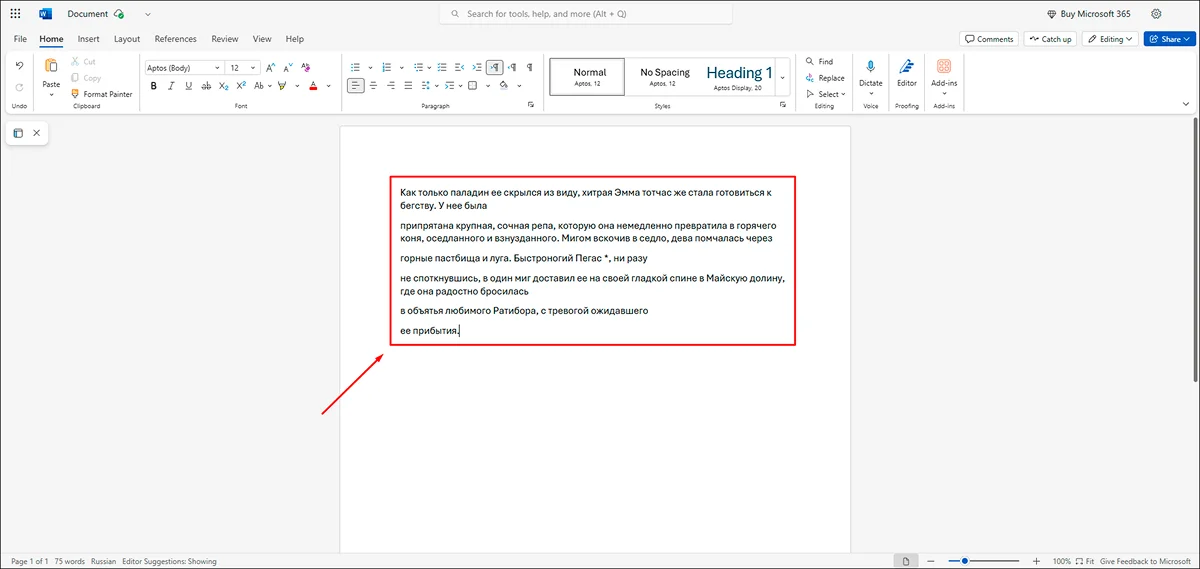
Task: Pick the red font color swatch
Action: pos(313,86)
